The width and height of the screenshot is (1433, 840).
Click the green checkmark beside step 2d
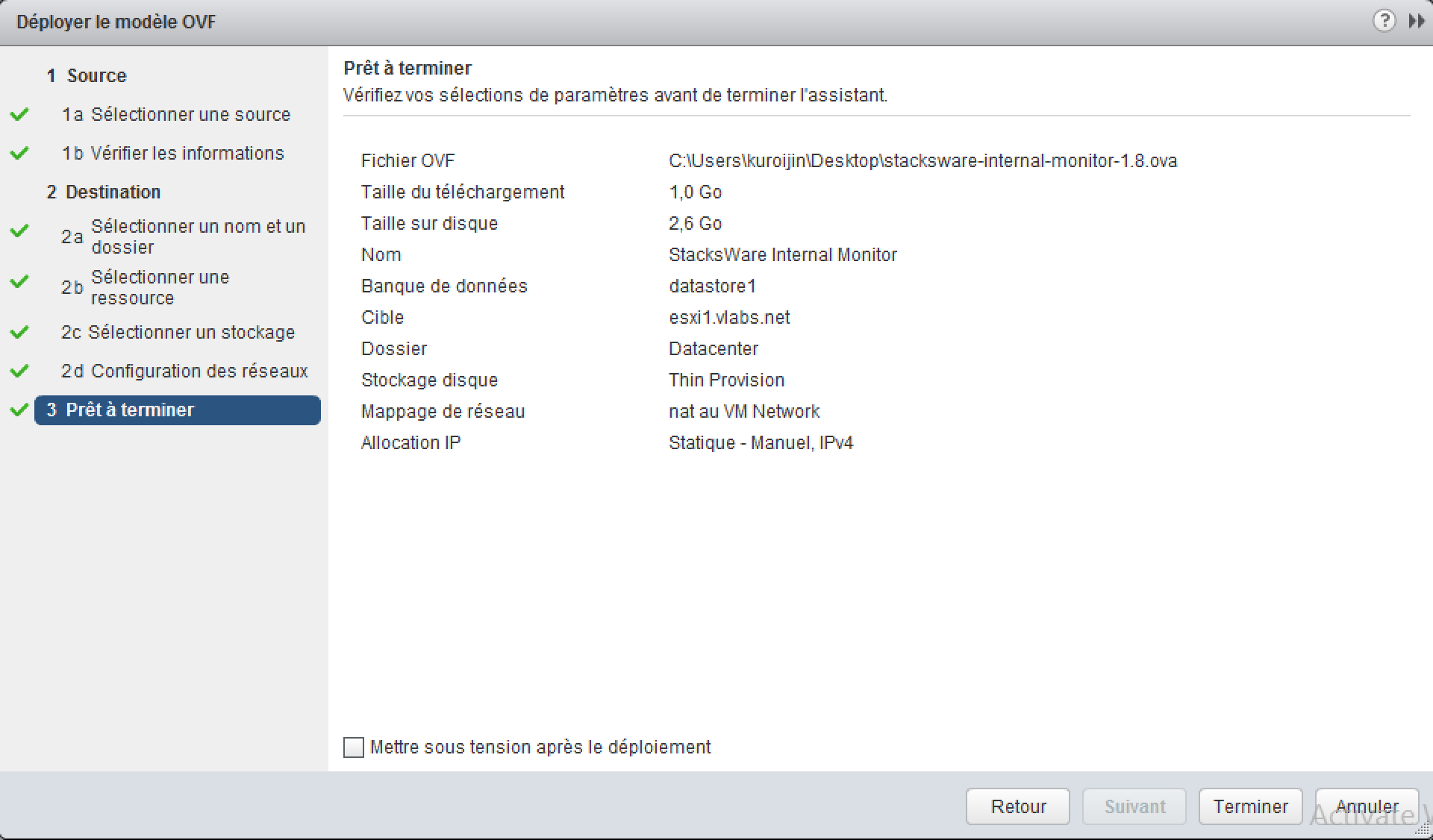tap(19, 371)
